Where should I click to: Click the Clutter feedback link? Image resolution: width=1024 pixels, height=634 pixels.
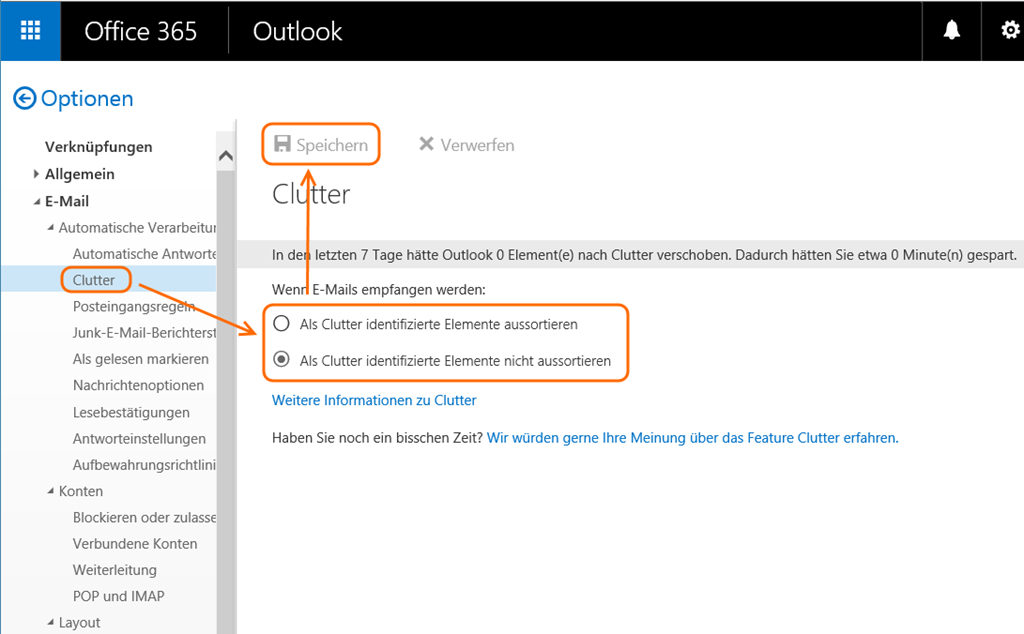(692, 438)
